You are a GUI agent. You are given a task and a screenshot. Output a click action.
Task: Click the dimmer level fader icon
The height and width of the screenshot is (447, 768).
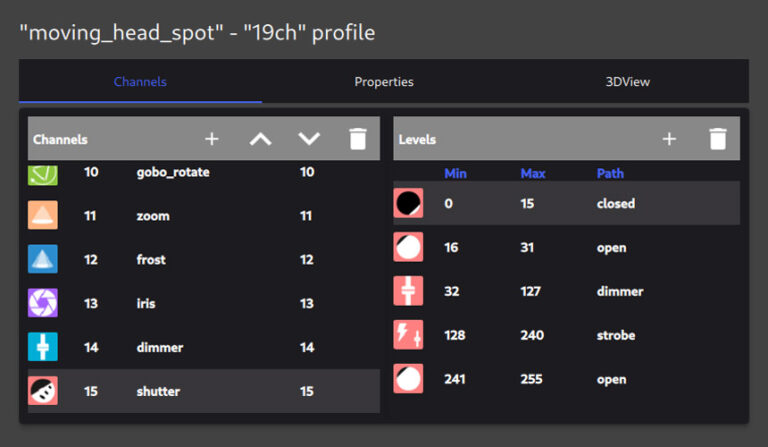pos(408,291)
